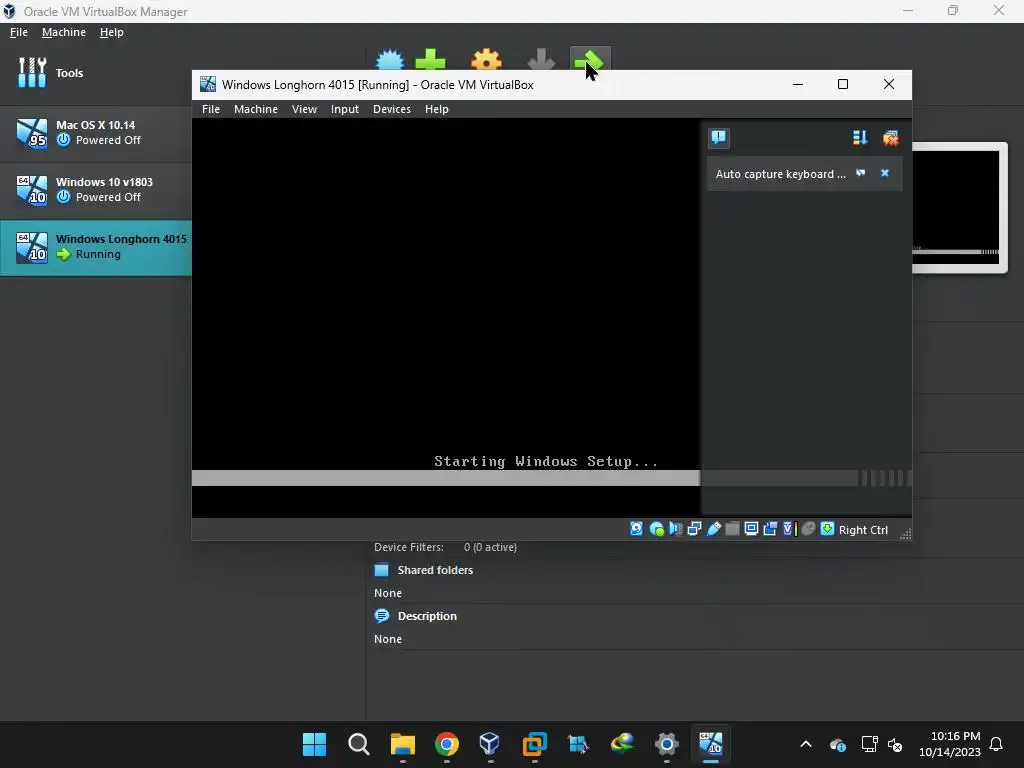Open the notifications bell in the taskbar
The image size is (1024, 768).
click(x=996, y=744)
